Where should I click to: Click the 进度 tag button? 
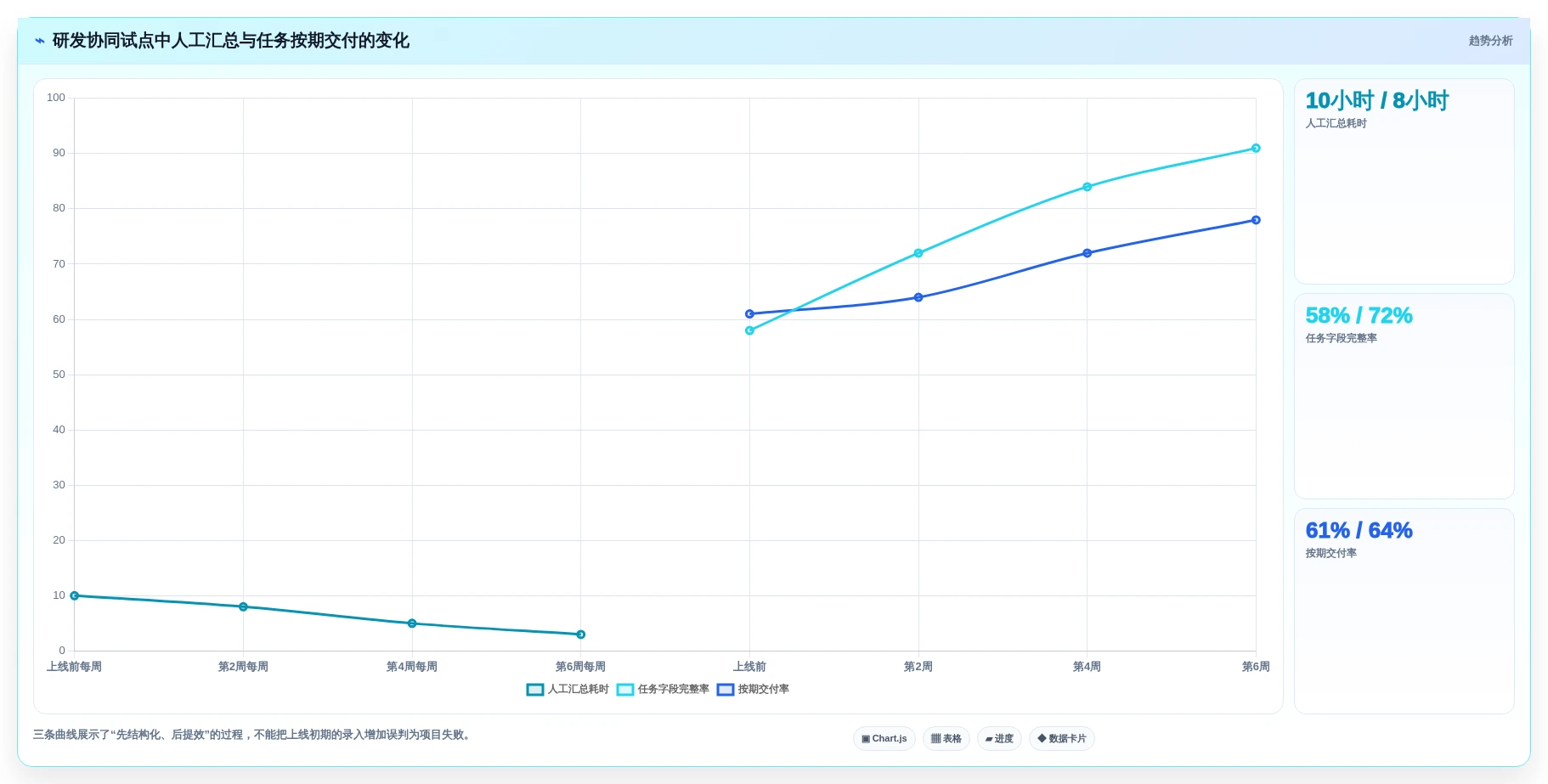999,739
